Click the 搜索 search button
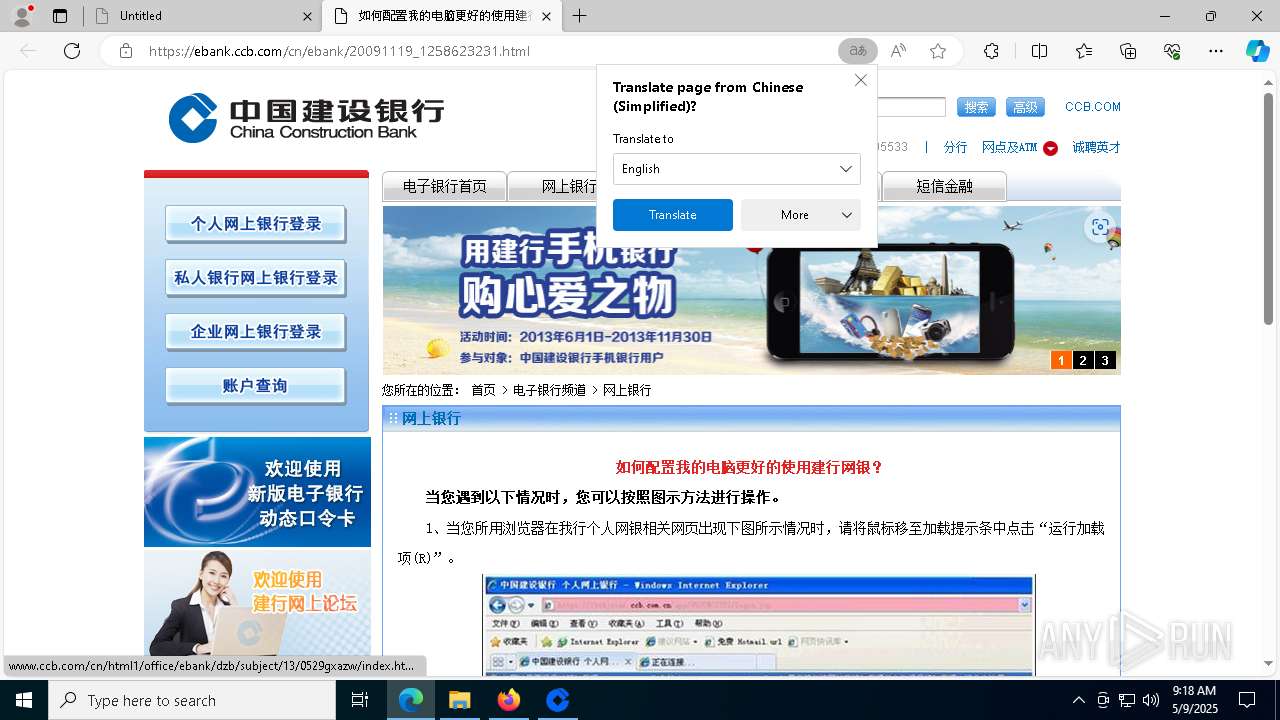The height and width of the screenshot is (720, 1280). [976, 107]
